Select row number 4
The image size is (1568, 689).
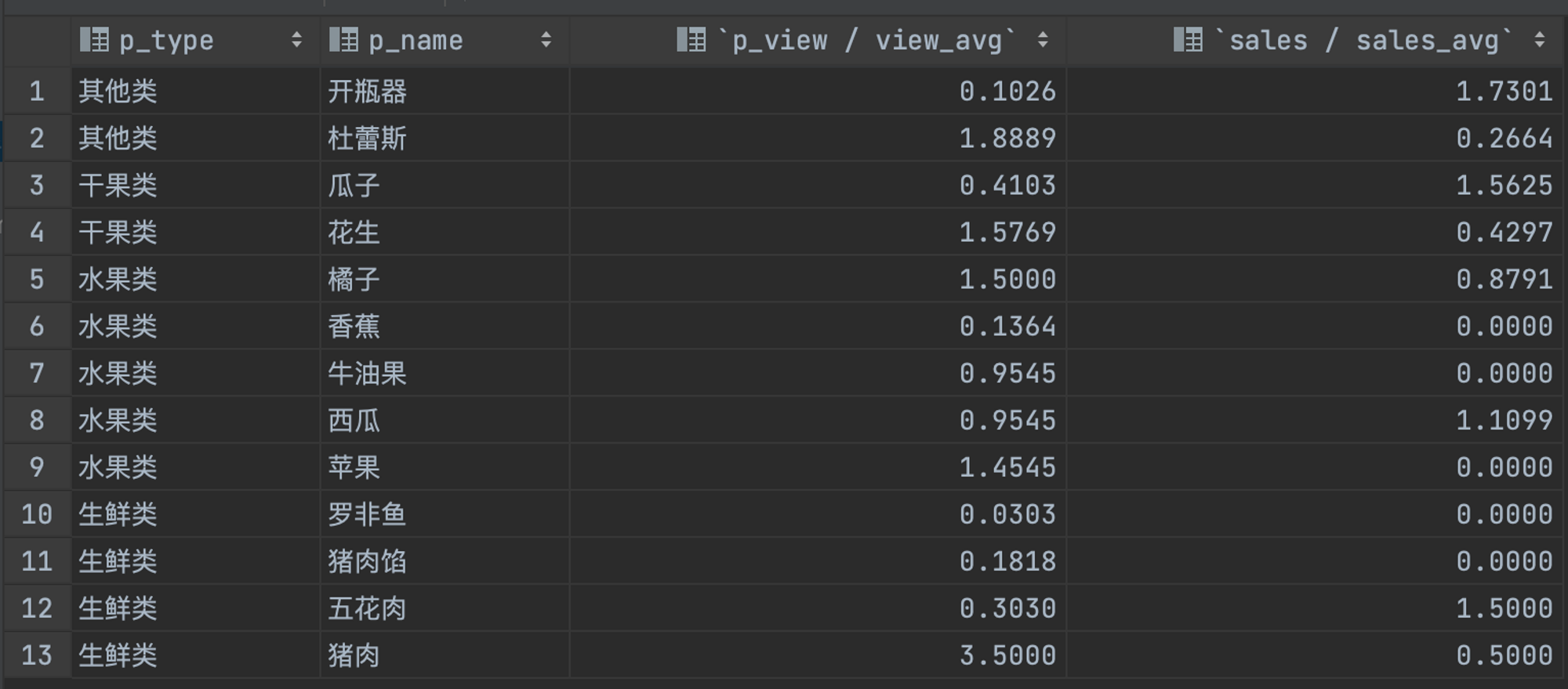point(37,233)
